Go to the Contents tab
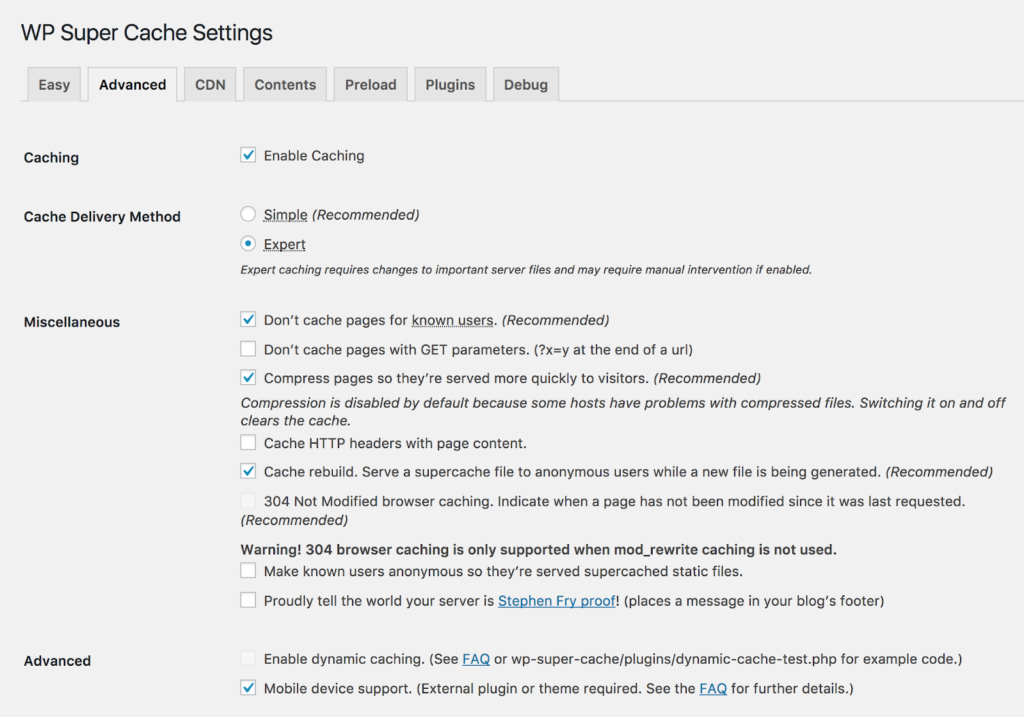 285,84
